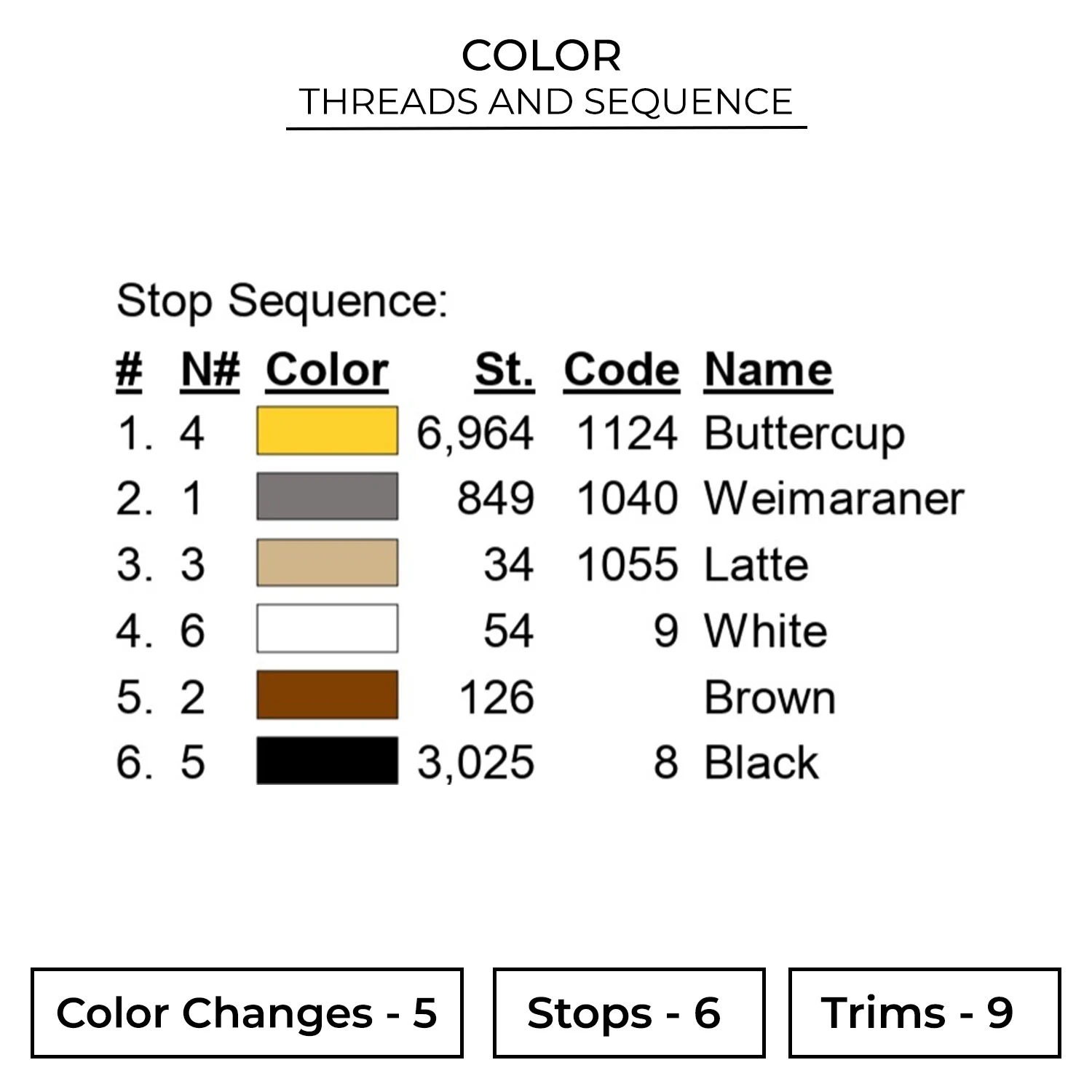1092x1092 pixels.
Task: Click the Threads and Sequence title
Action: (x=545, y=102)
